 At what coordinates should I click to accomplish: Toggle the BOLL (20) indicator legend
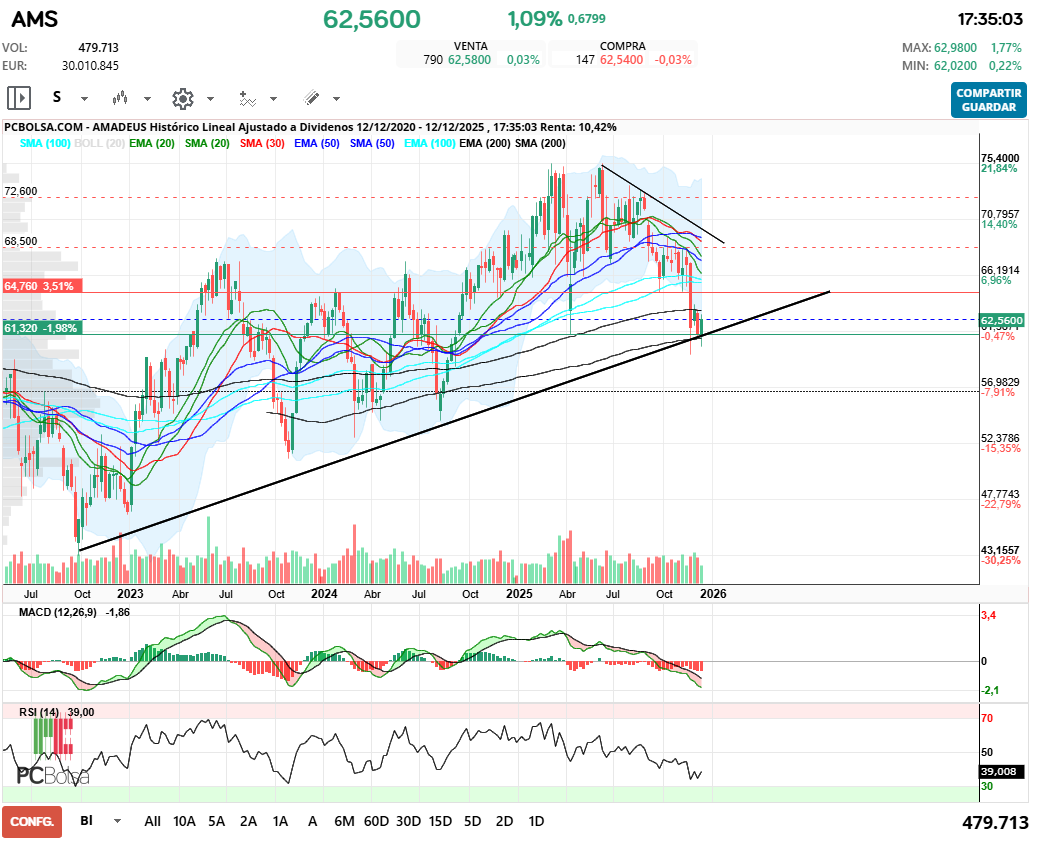[x=100, y=144]
